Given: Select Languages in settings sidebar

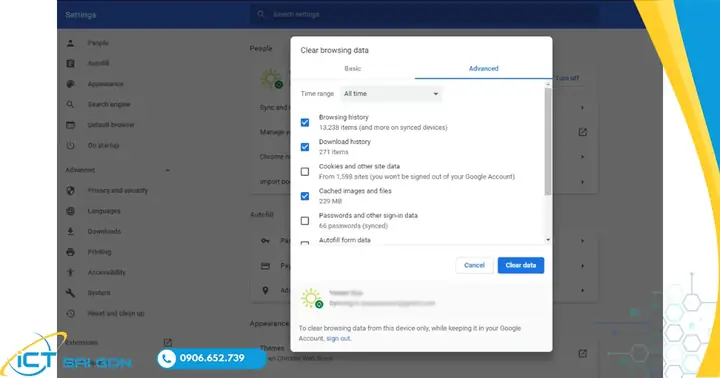Looking at the screenshot, I should [104, 211].
